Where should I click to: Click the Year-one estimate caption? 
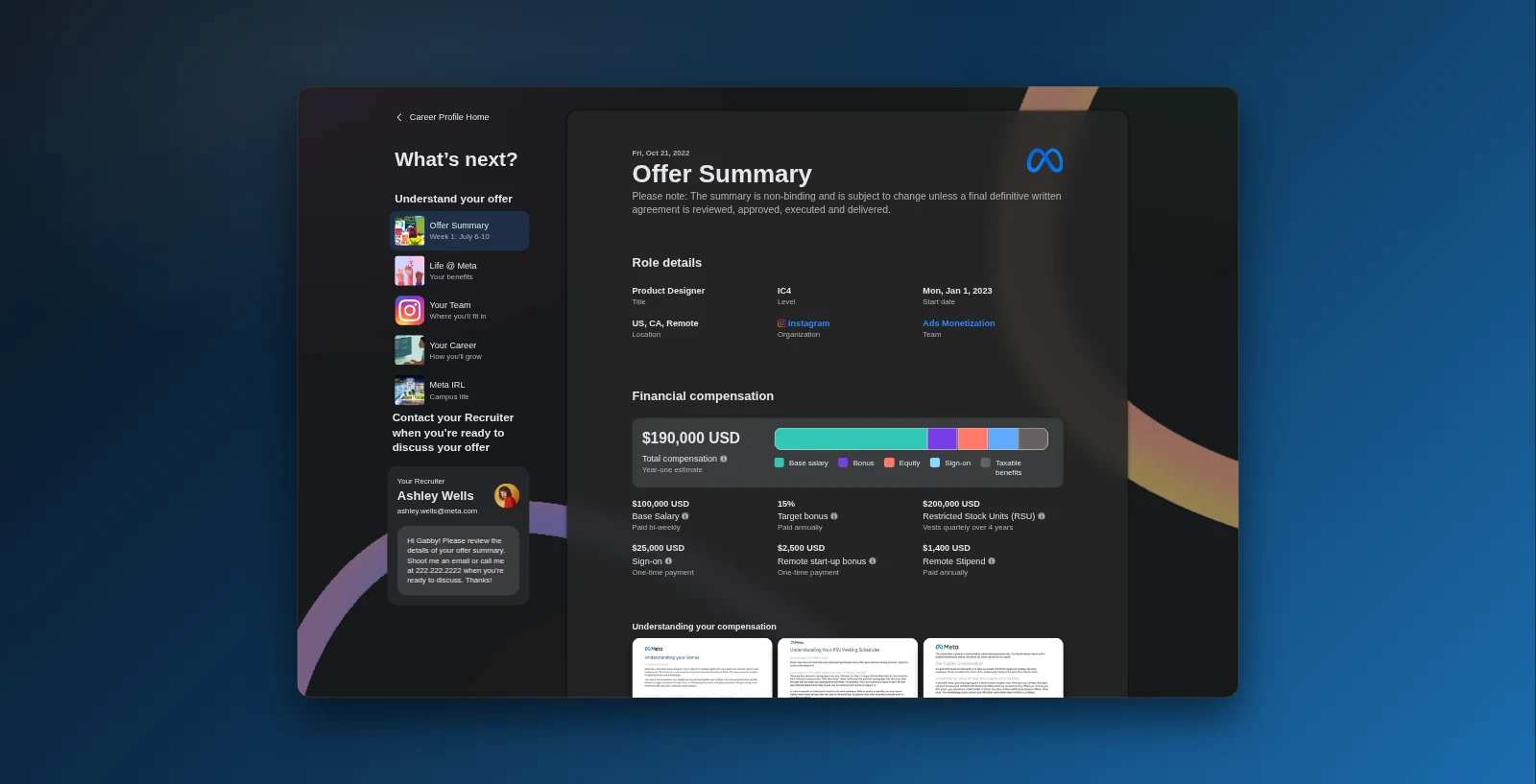[672, 470]
